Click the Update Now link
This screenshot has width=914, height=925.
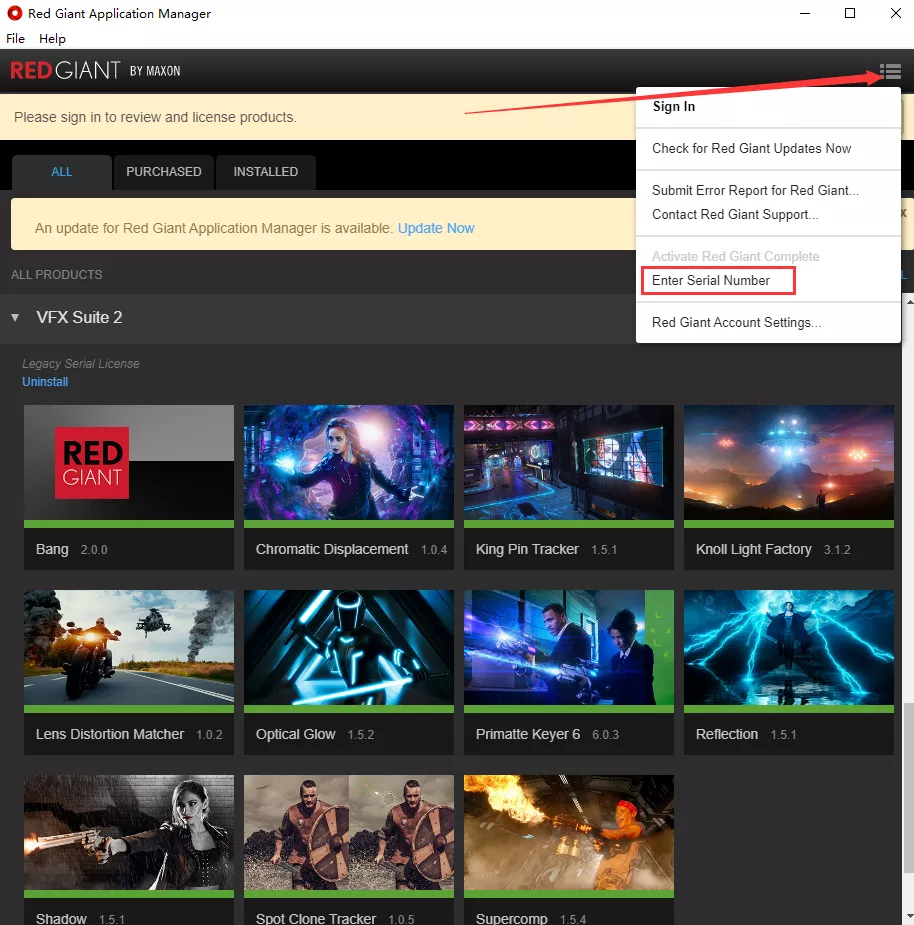tap(435, 228)
